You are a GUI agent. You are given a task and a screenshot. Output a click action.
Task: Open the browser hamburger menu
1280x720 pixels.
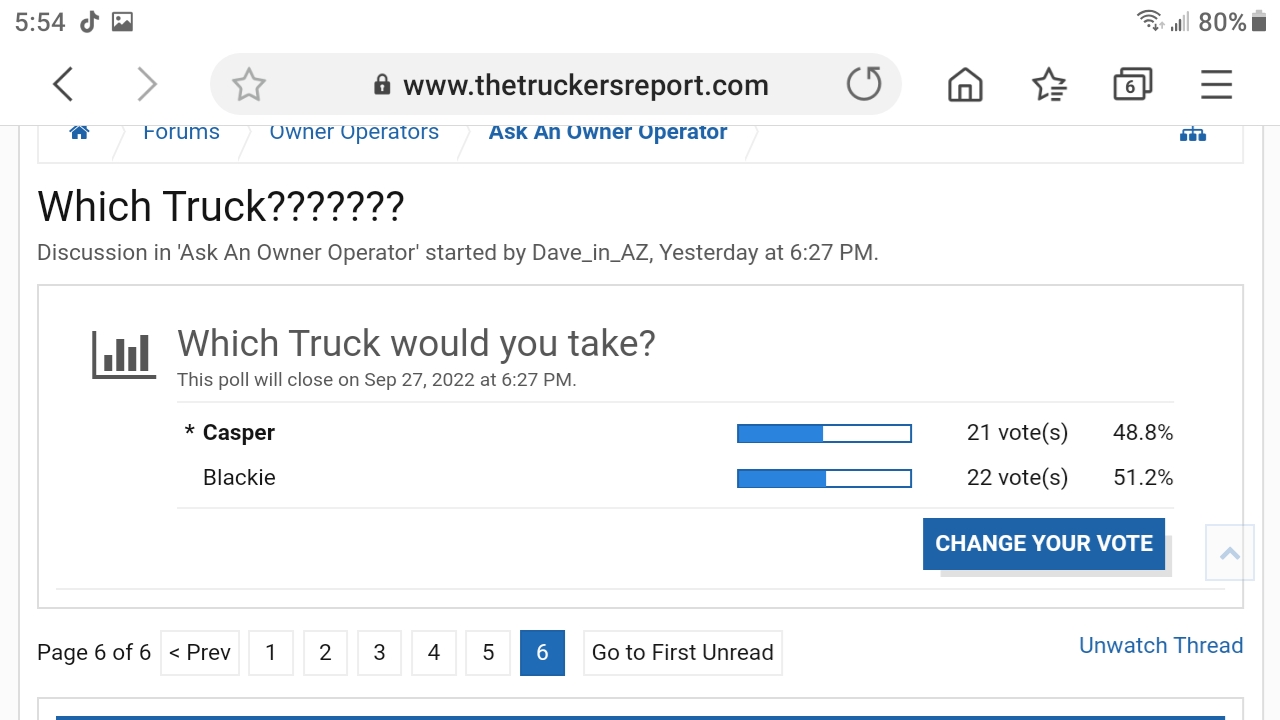pyautogui.click(x=1216, y=85)
